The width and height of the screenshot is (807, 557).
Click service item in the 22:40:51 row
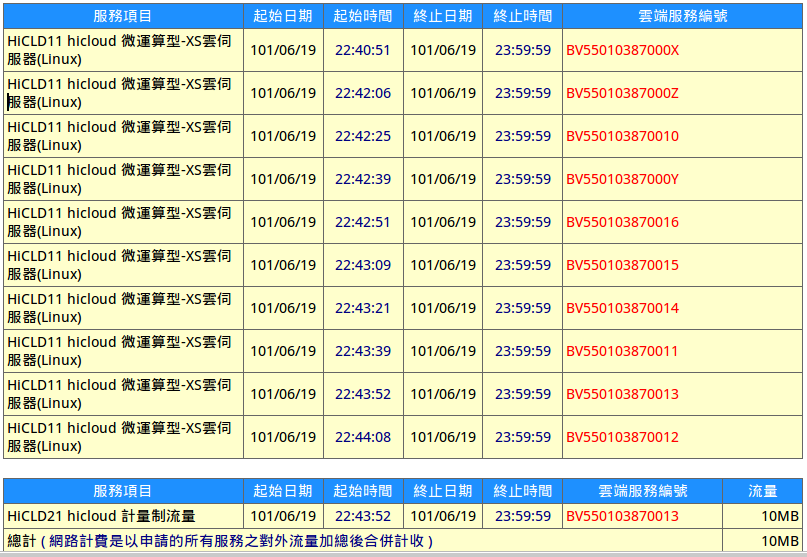(119, 50)
